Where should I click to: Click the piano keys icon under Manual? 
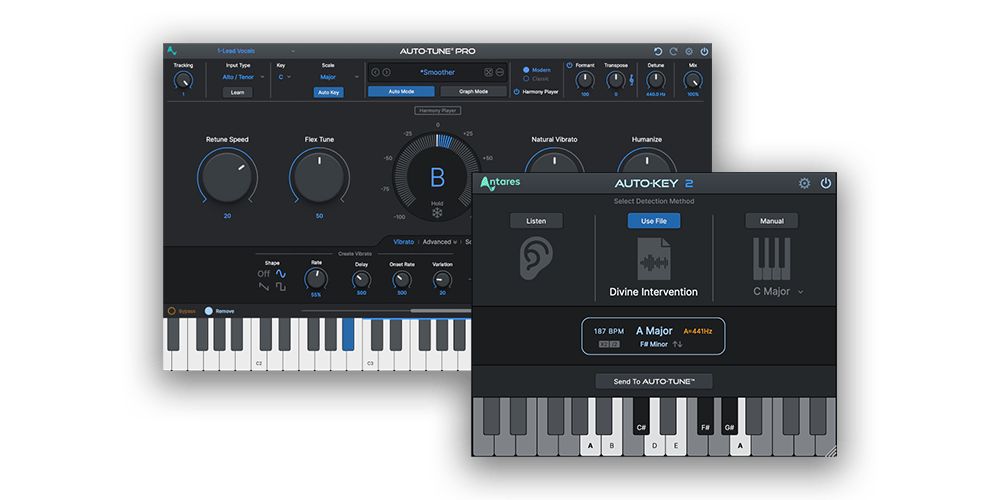(x=772, y=258)
